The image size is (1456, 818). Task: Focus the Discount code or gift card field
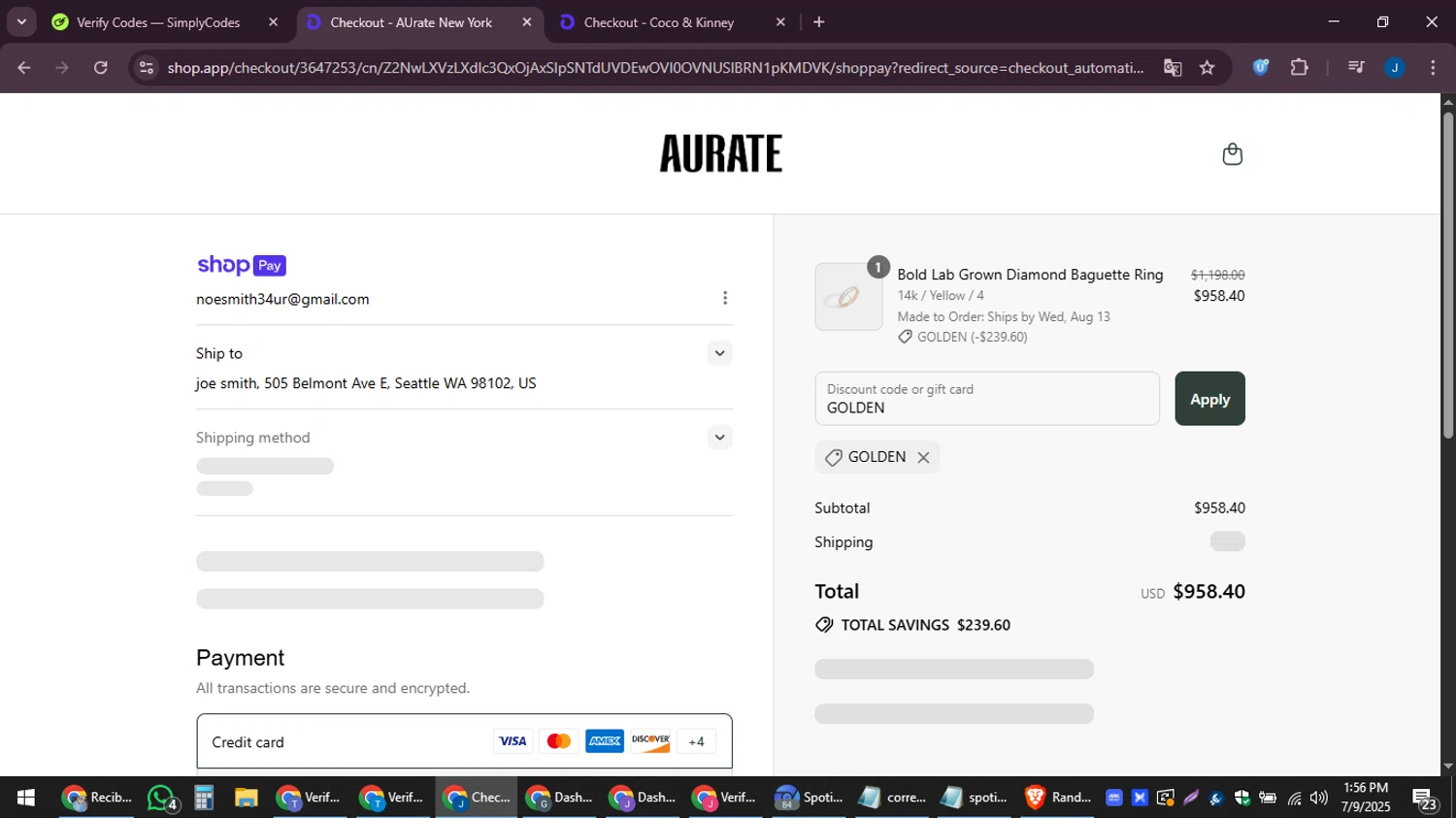[x=987, y=399]
